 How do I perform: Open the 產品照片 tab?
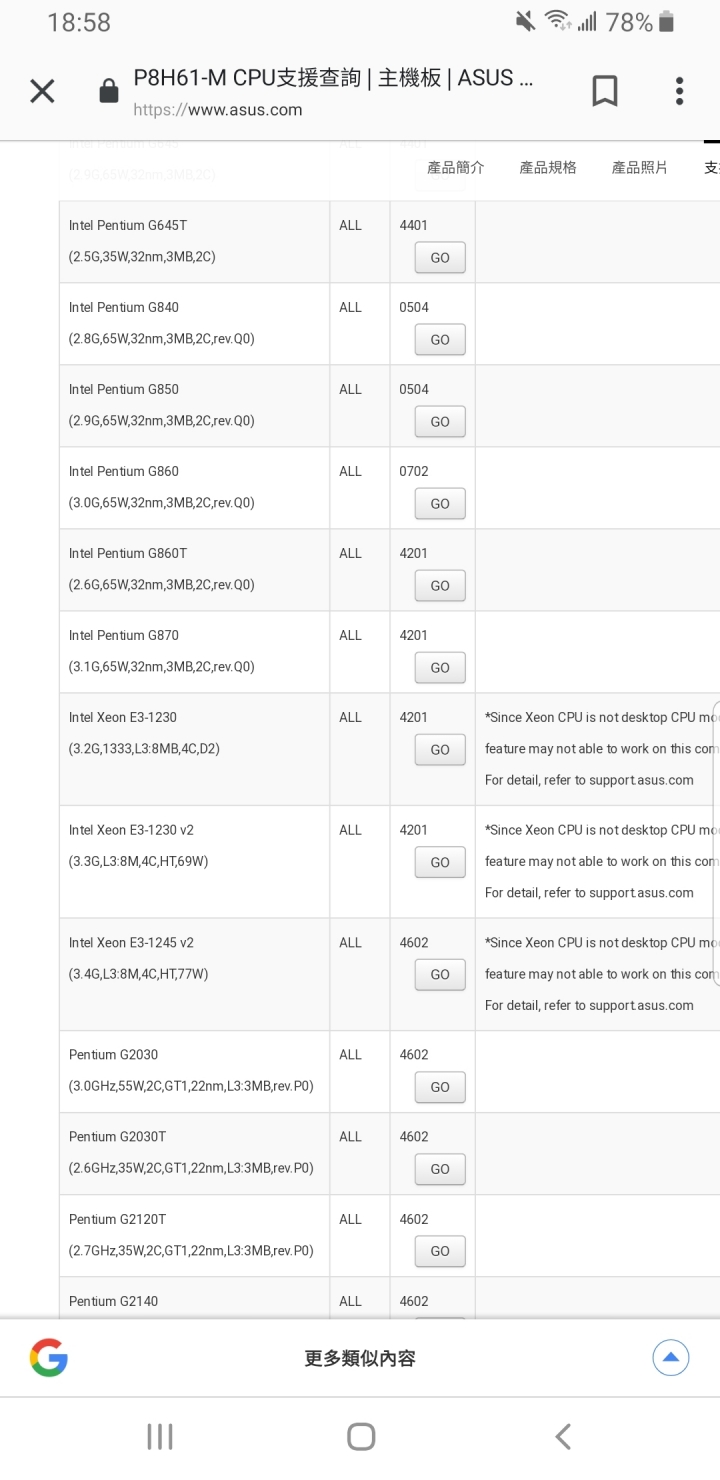640,167
